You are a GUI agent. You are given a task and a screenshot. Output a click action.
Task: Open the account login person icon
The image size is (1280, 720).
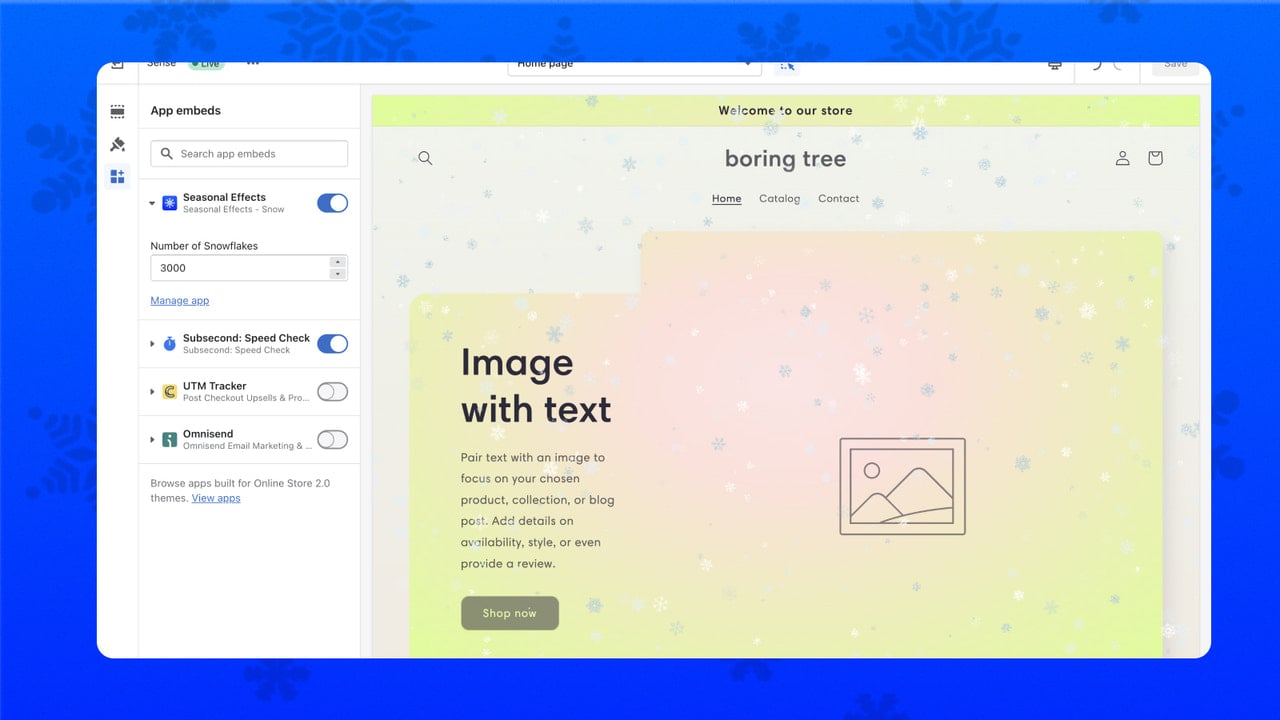(1122, 158)
